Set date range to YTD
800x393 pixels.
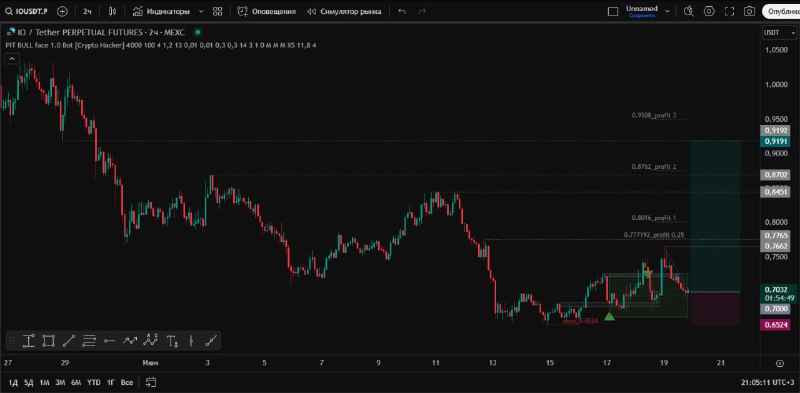(93, 382)
